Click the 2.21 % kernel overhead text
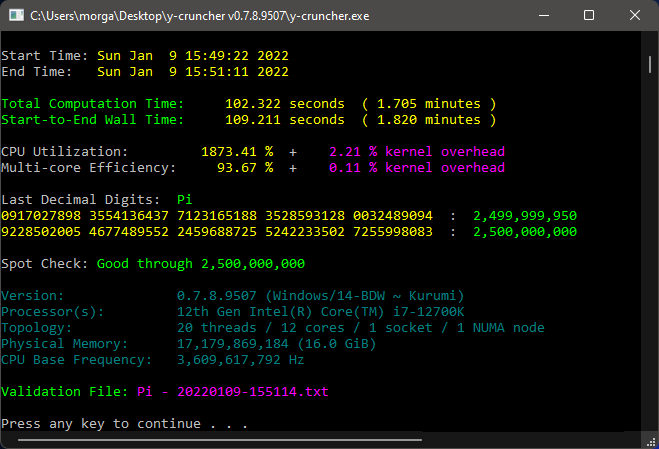659x449 pixels. [417, 151]
